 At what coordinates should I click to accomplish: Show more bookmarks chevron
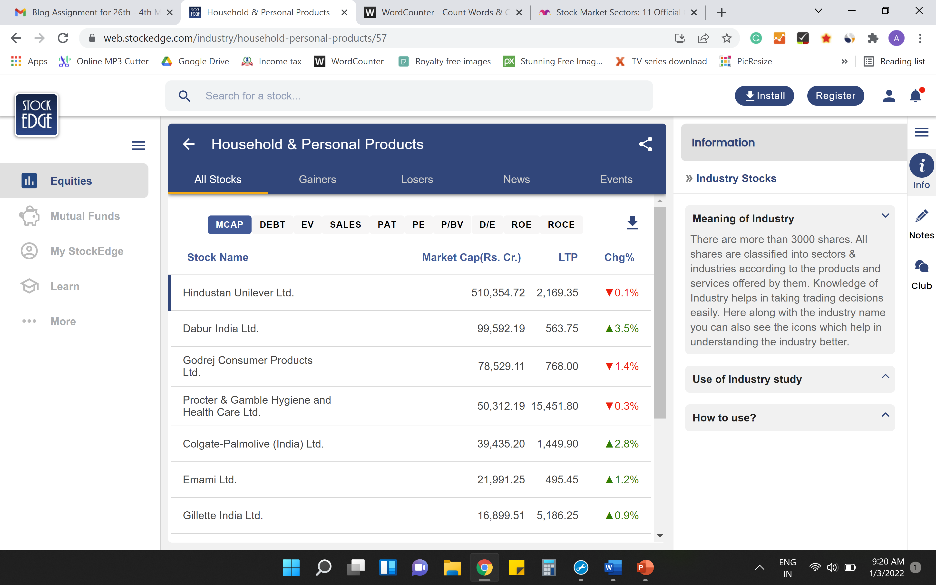click(844, 61)
